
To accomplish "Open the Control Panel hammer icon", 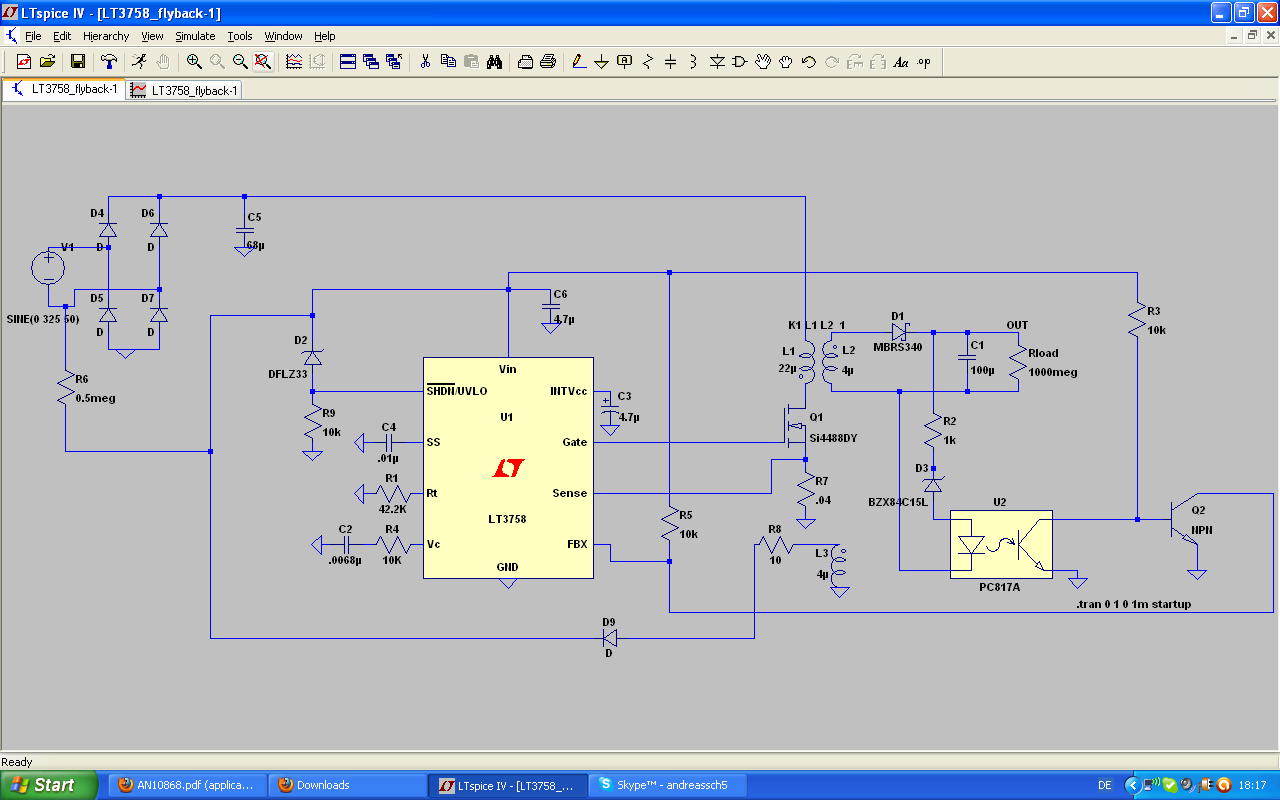I will click(x=109, y=61).
